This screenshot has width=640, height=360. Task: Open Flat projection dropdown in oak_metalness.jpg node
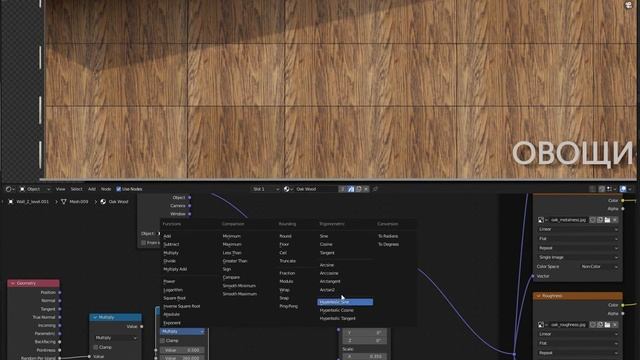tap(578, 239)
